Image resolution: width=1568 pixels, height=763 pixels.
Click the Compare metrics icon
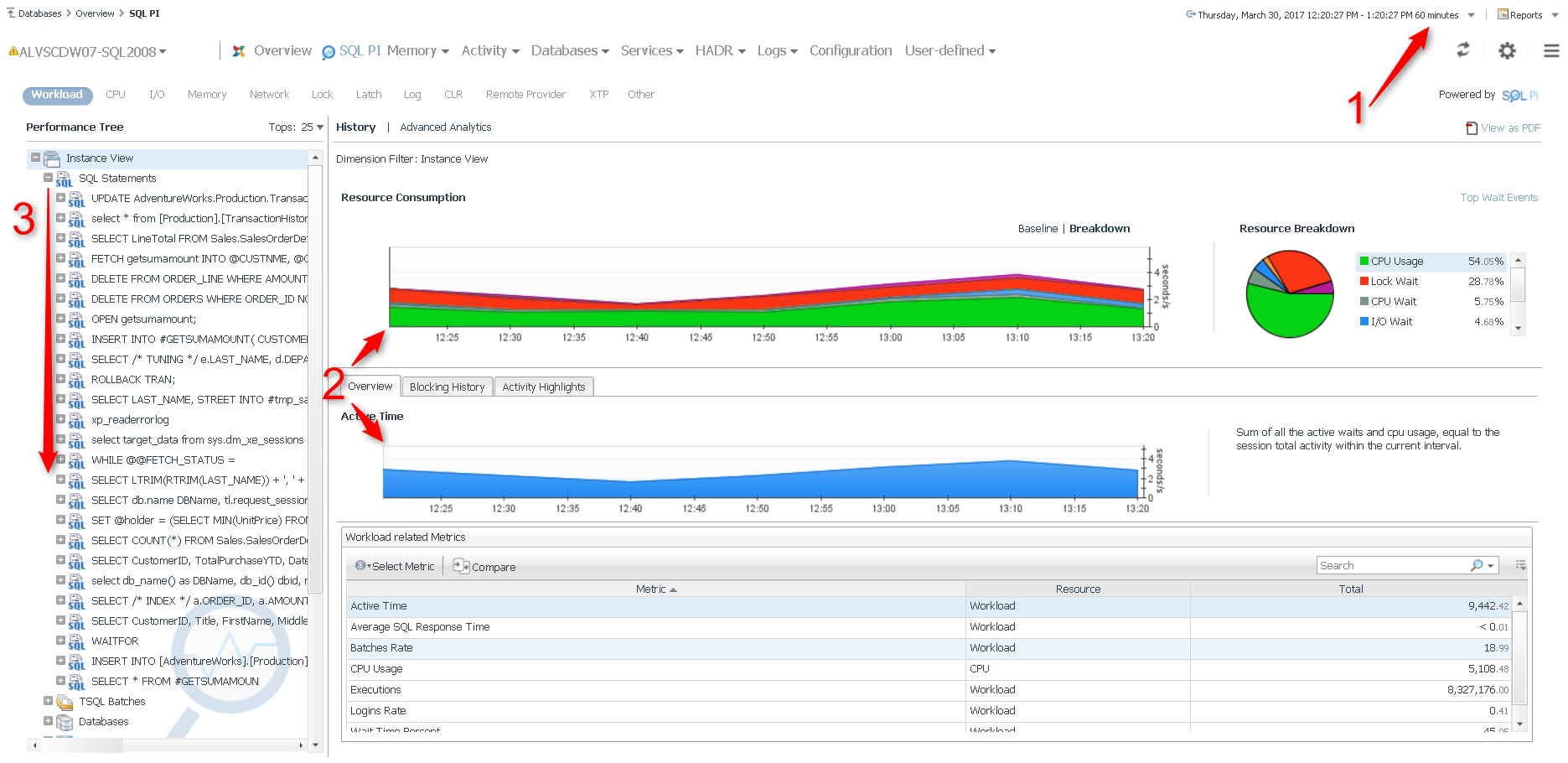[x=460, y=566]
